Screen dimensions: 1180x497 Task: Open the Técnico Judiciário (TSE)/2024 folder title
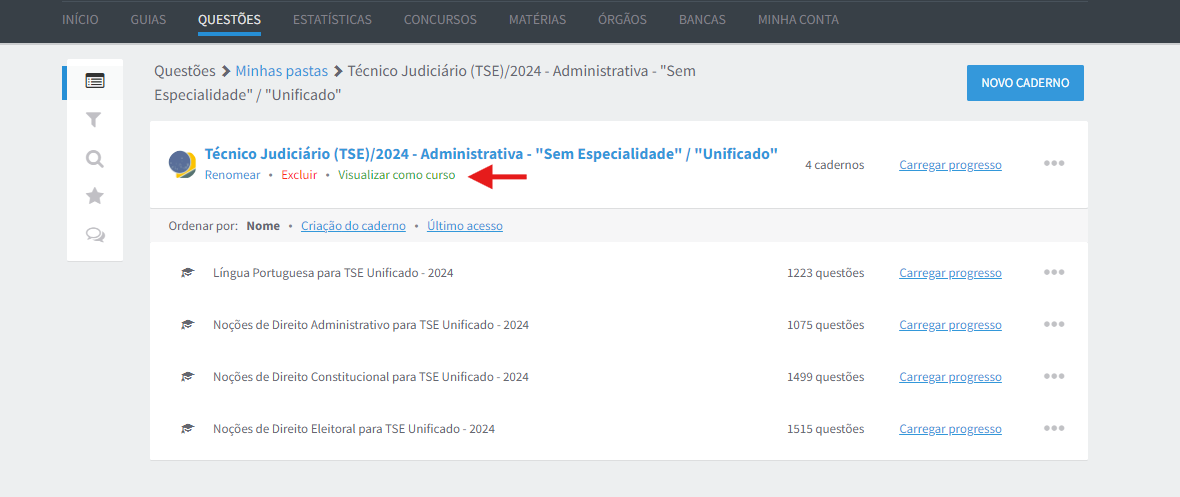click(x=491, y=154)
